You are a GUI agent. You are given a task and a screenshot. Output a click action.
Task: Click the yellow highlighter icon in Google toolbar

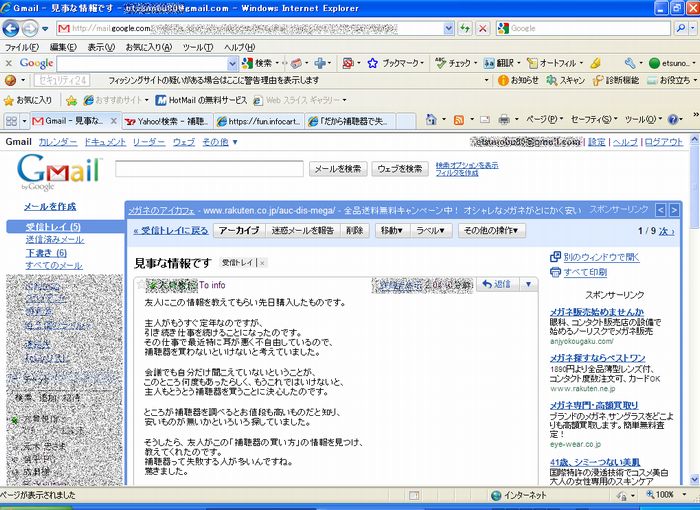click(x=595, y=63)
